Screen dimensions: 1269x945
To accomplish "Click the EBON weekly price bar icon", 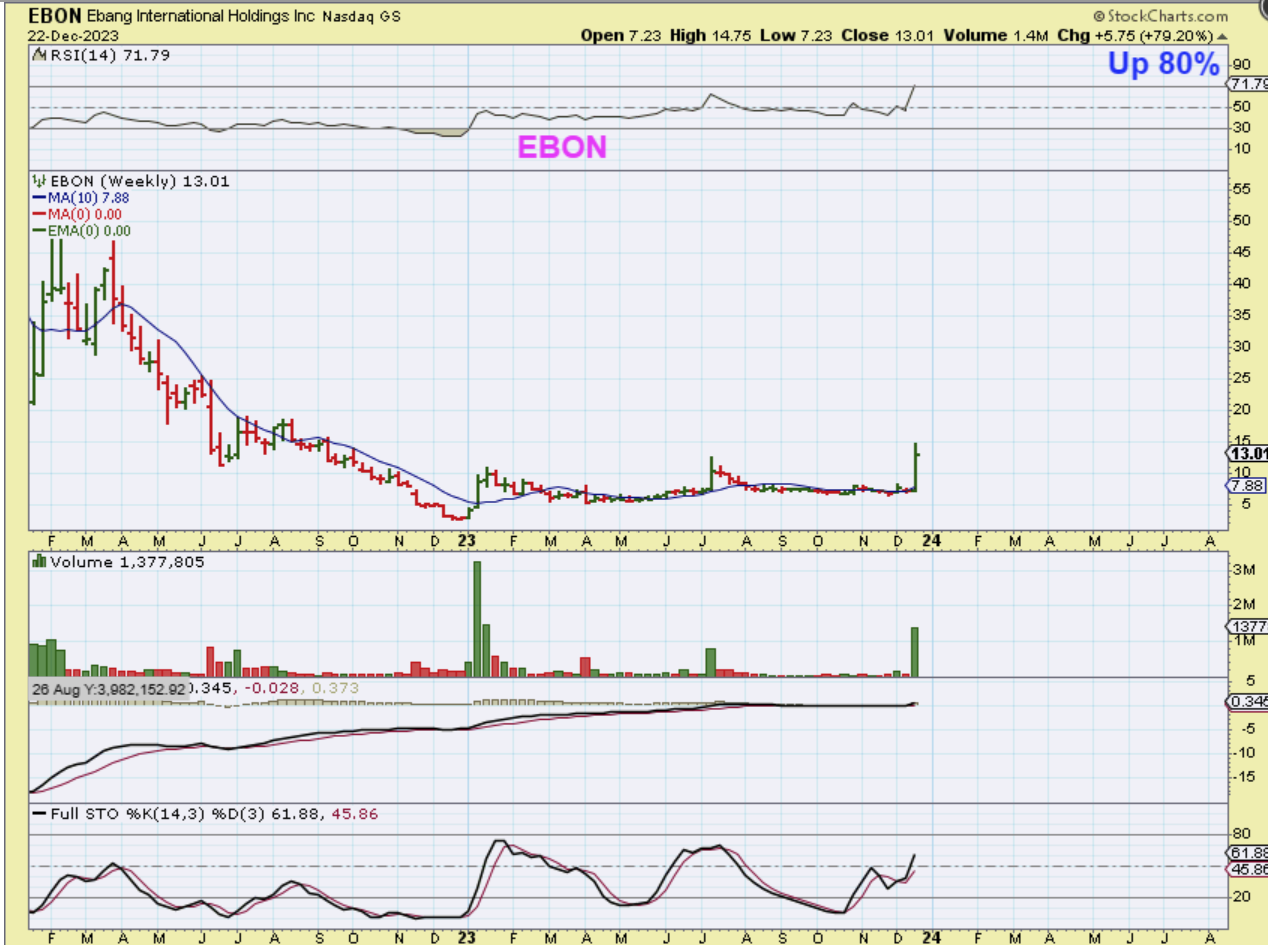I will [40, 182].
